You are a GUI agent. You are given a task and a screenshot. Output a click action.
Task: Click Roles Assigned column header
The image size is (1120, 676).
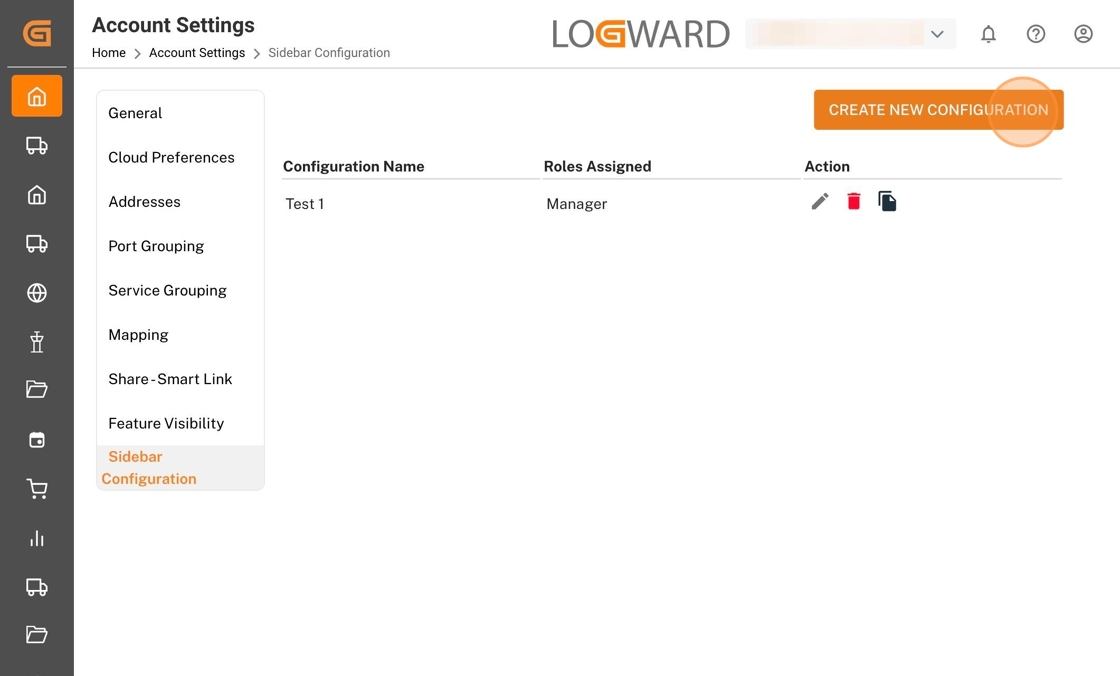[597, 166]
